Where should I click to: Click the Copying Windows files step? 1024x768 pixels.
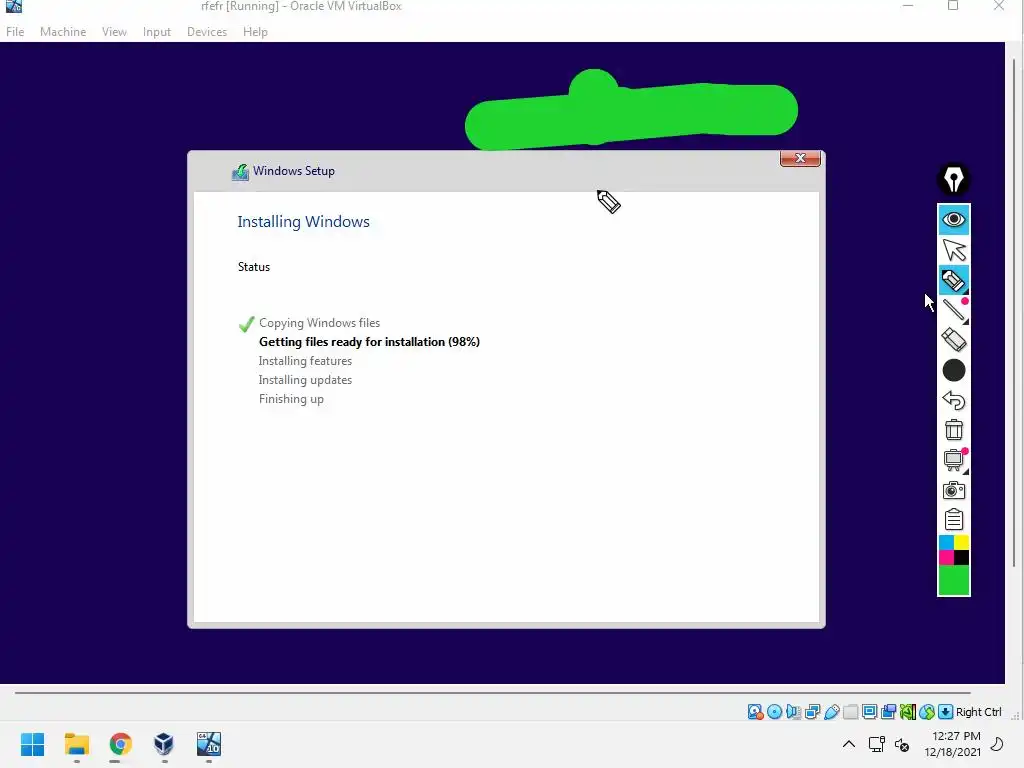coord(319,323)
